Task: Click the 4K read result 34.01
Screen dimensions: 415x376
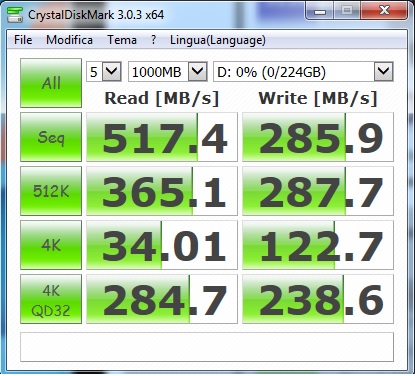Action: click(162, 245)
